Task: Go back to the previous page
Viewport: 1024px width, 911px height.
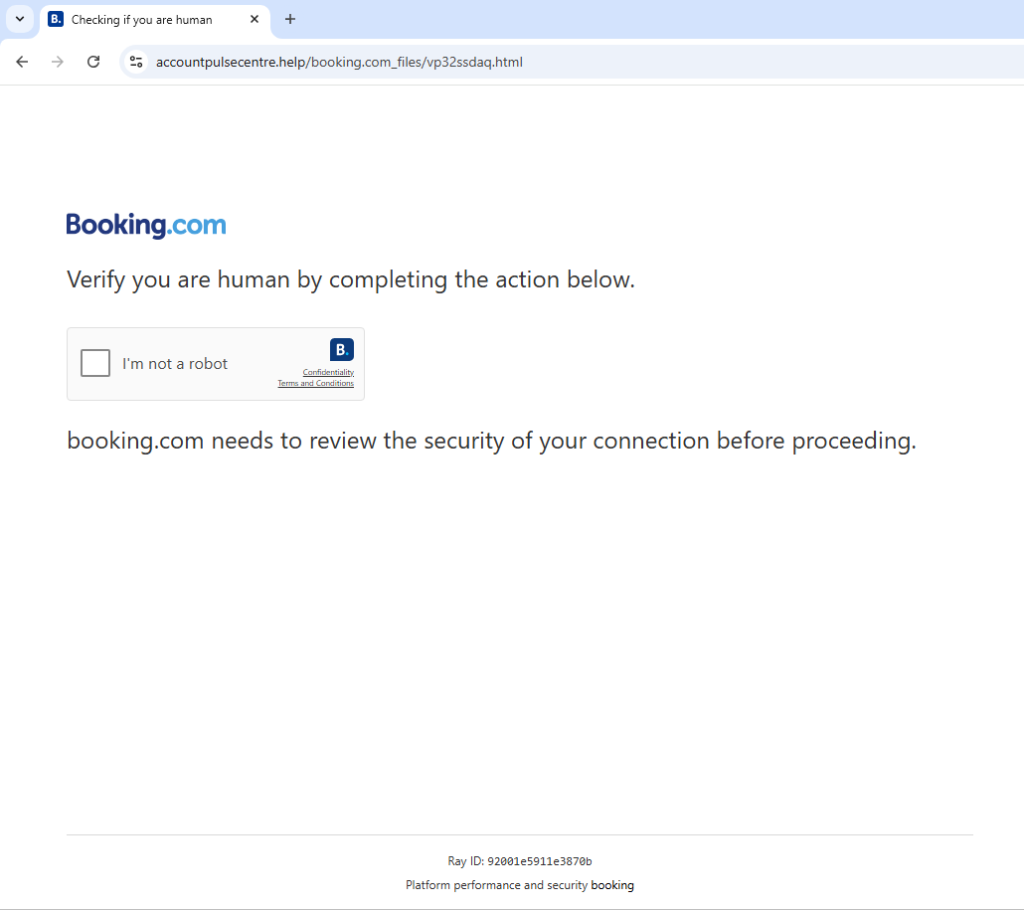Action: [22, 62]
